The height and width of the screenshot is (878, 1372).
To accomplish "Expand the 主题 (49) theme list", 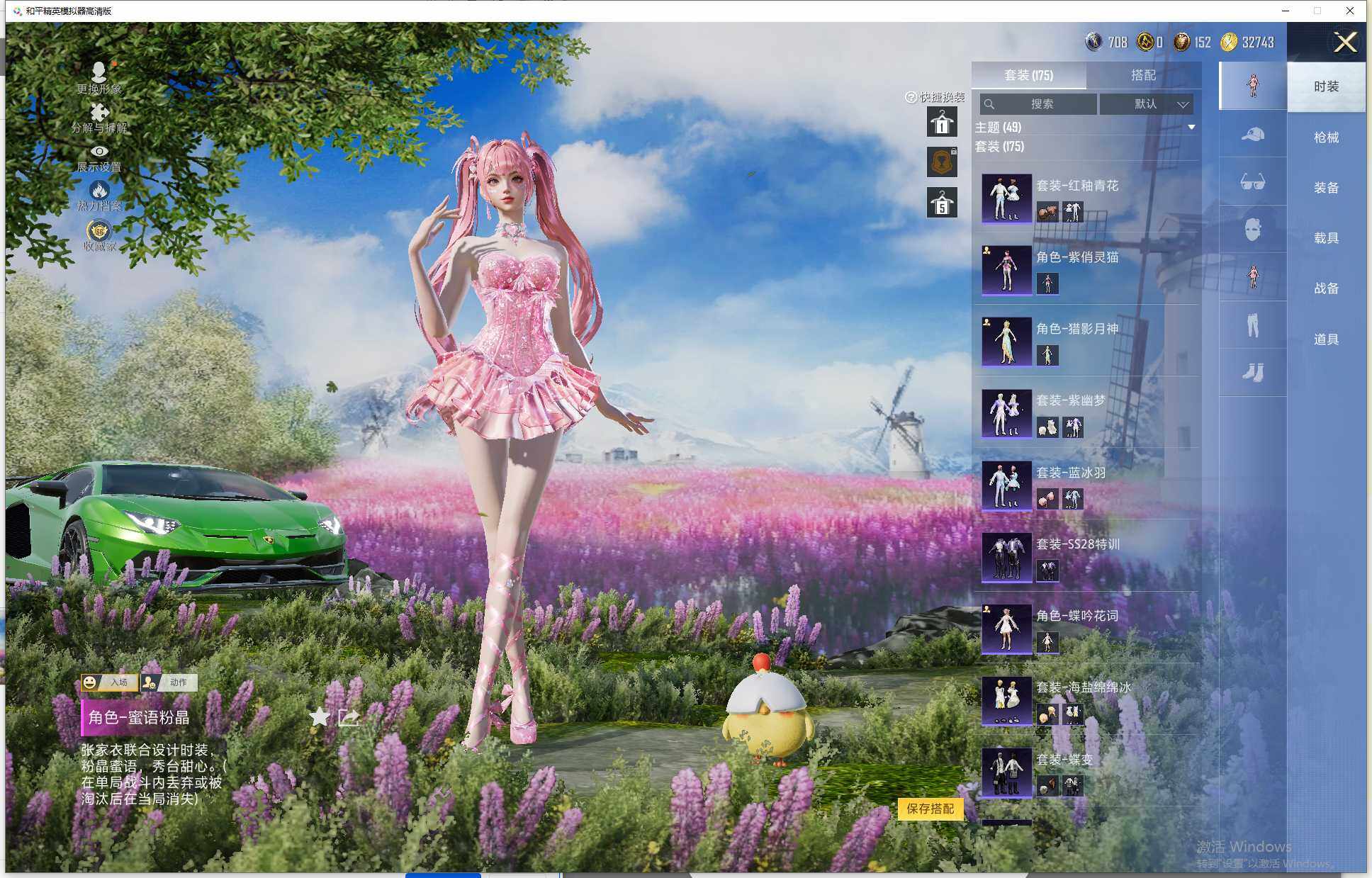I will (x=1191, y=128).
